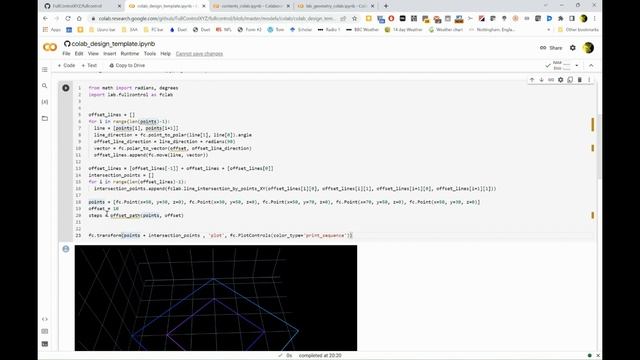Open a new browser tab

386,6
